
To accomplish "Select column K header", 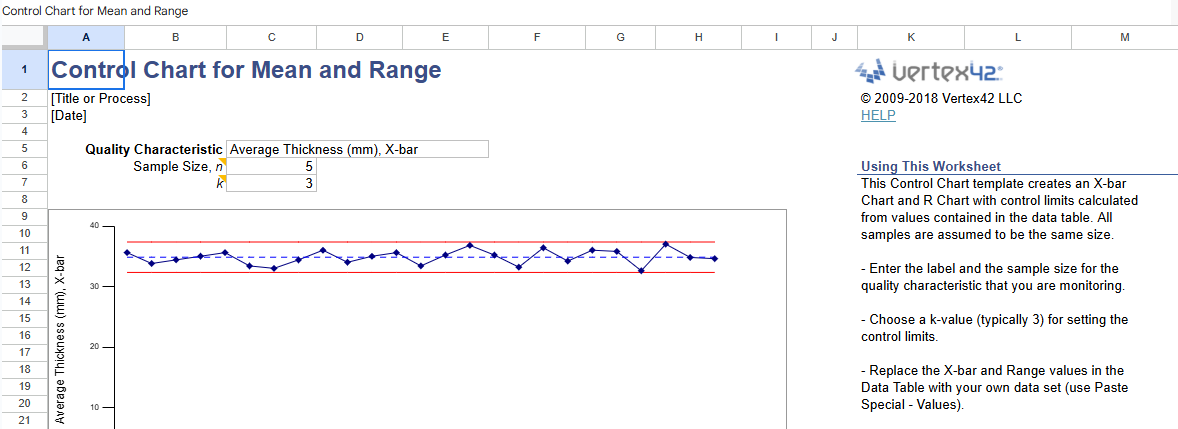I will (x=911, y=37).
